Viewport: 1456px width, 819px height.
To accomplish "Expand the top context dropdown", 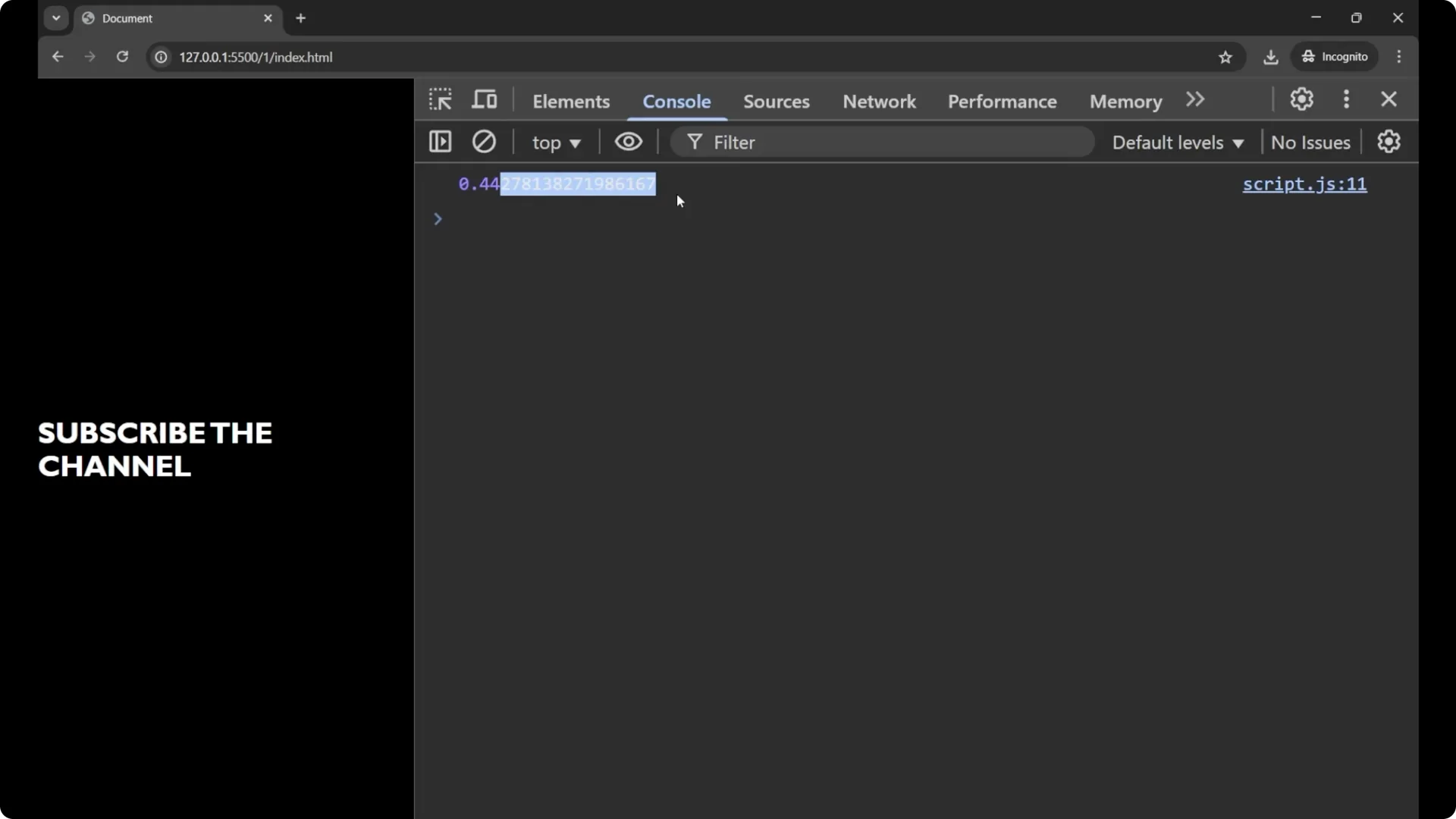I will point(556,143).
